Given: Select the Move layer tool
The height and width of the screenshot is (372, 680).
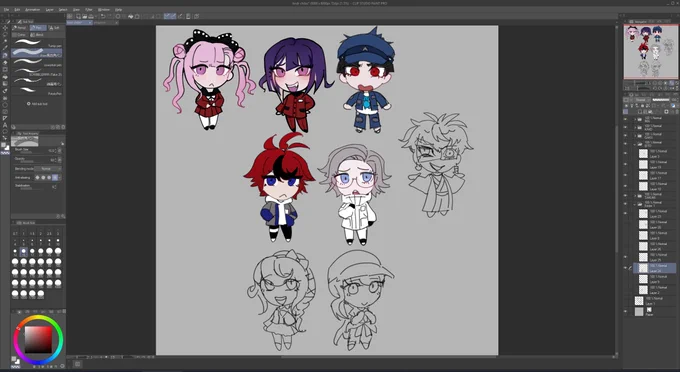Looking at the screenshot, I should click(x=5, y=27).
